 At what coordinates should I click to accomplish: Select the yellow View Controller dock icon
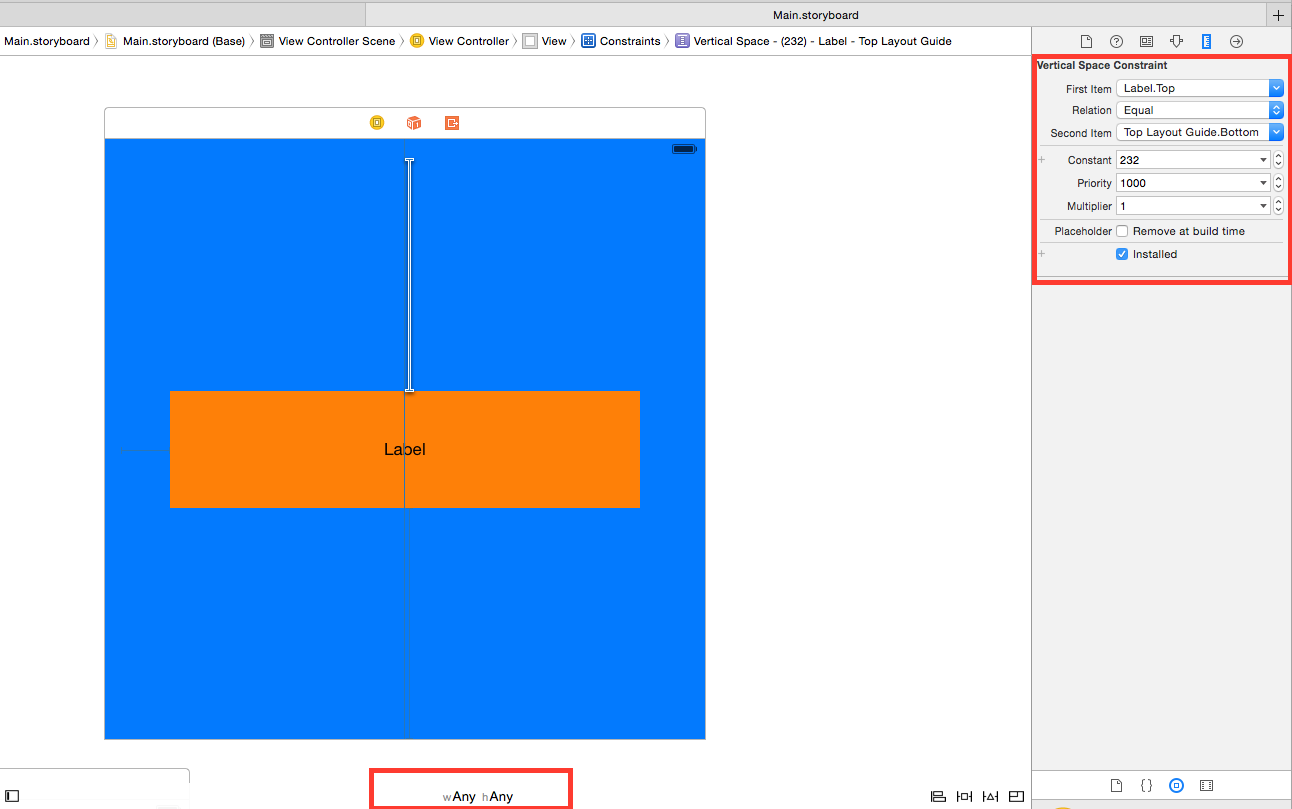[377, 123]
